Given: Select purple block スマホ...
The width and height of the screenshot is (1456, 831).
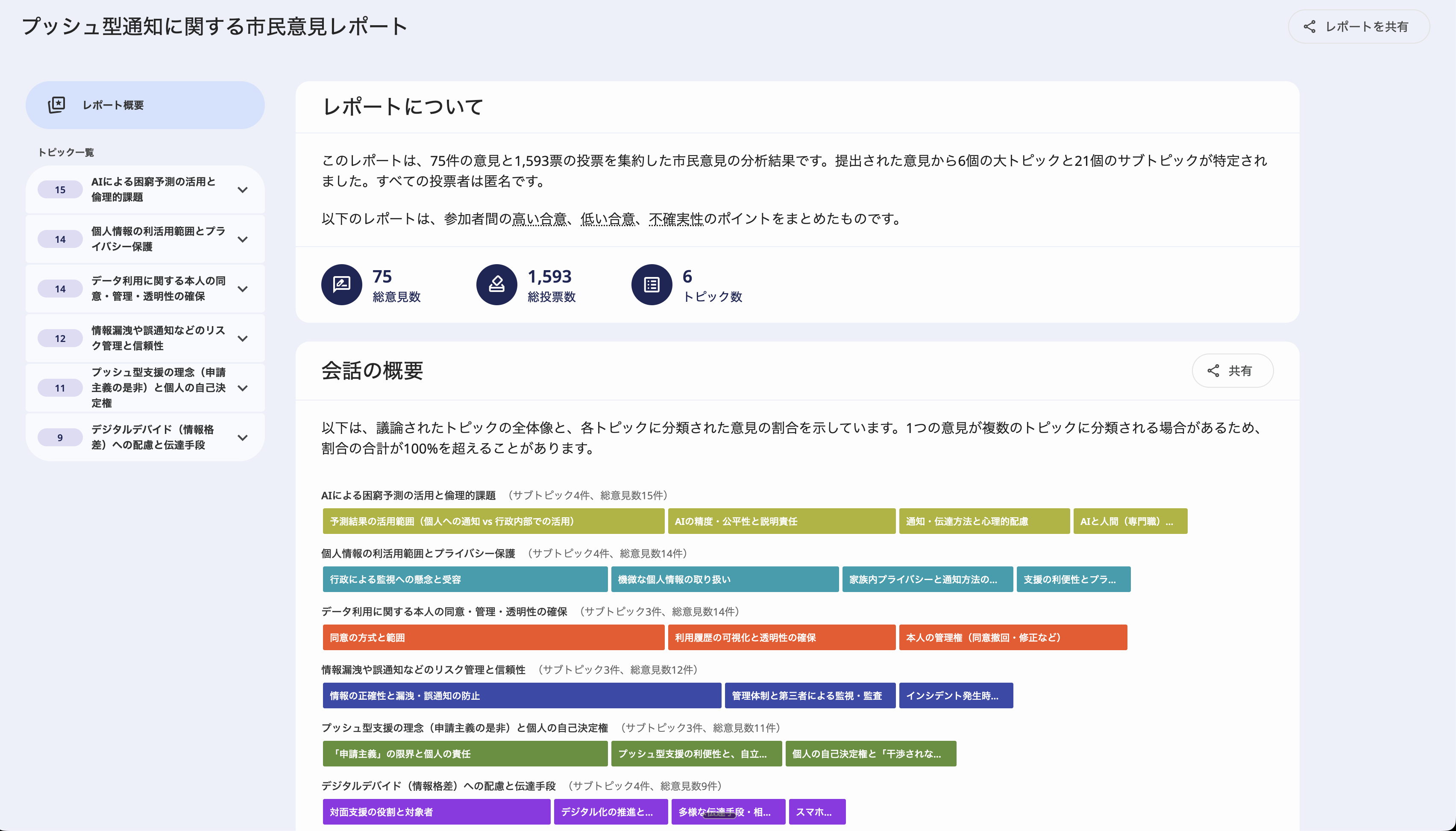Looking at the screenshot, I should point(817,812).
